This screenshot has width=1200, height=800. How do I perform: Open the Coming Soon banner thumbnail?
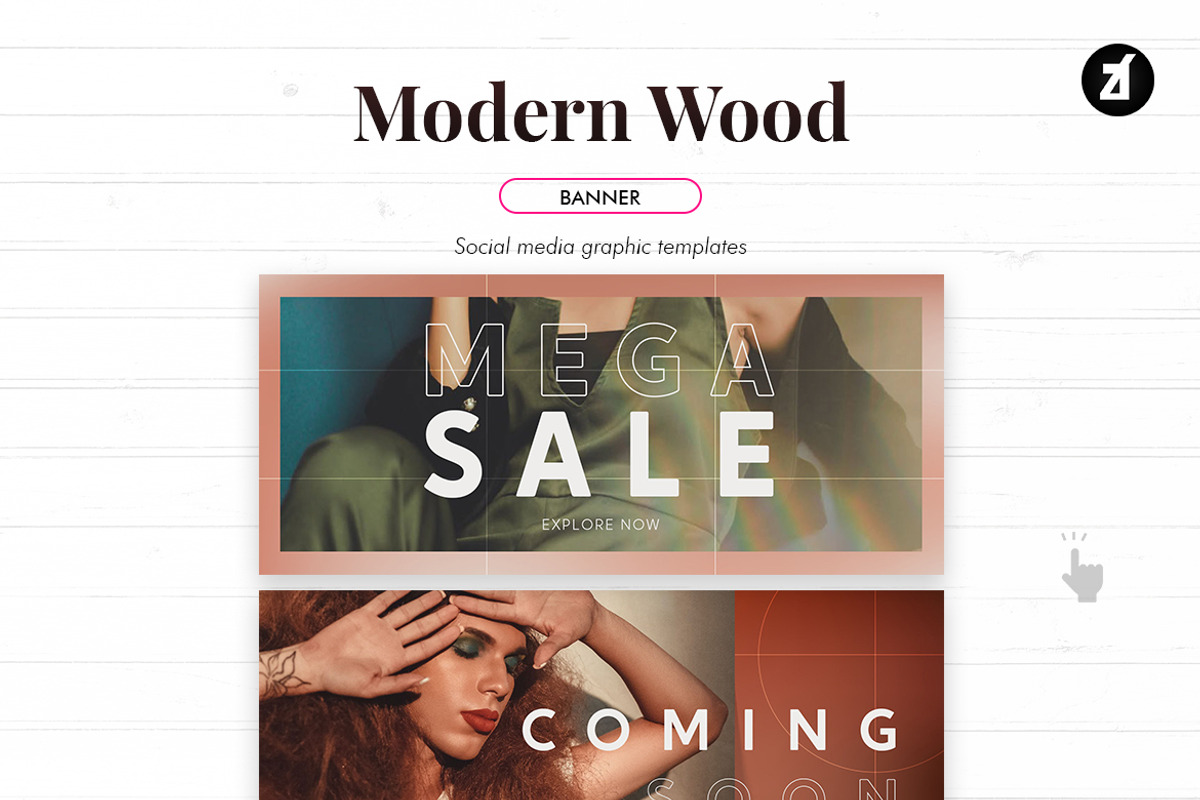click(x=601, y=695)
